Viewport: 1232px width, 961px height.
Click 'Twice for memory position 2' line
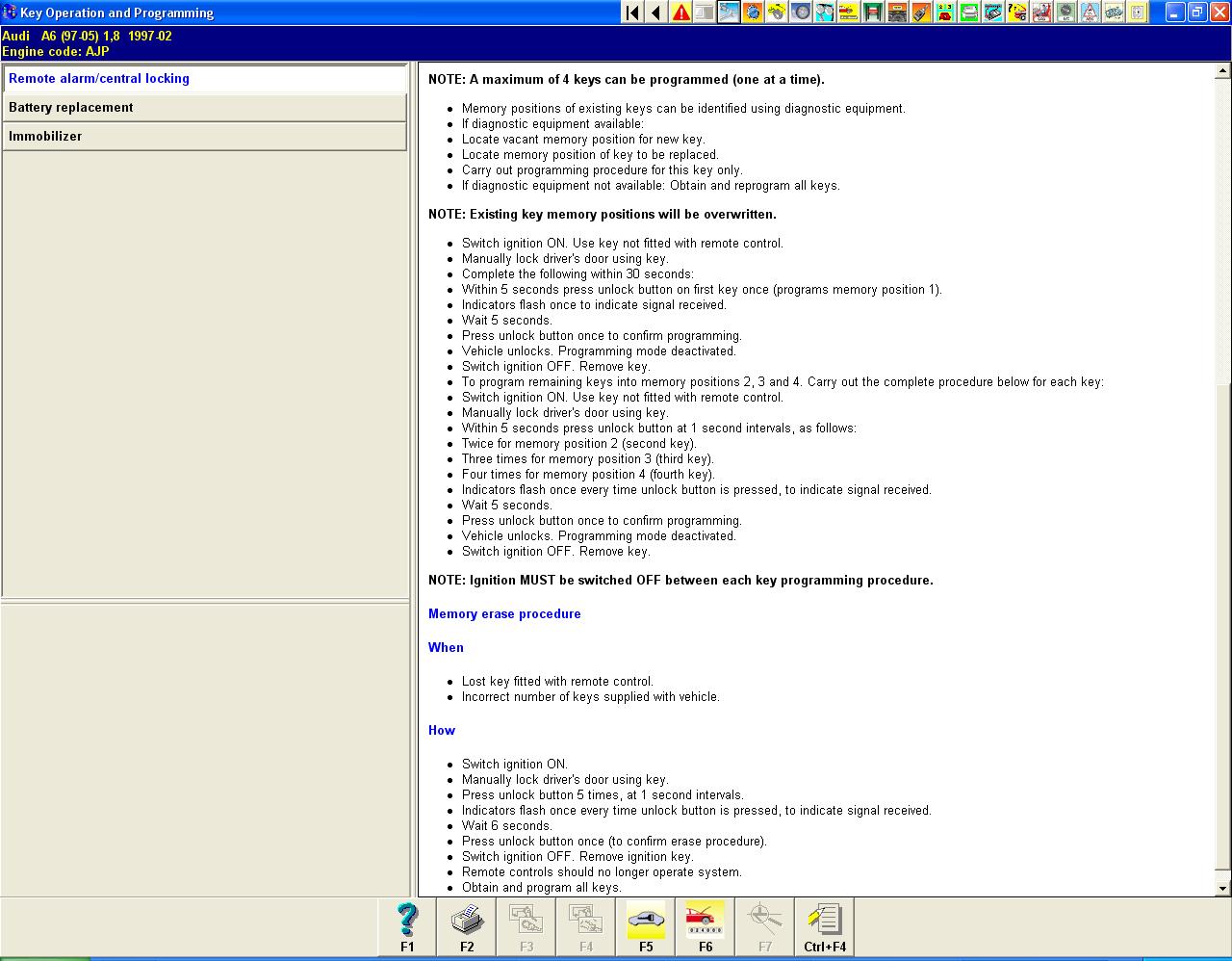[578, 444]
